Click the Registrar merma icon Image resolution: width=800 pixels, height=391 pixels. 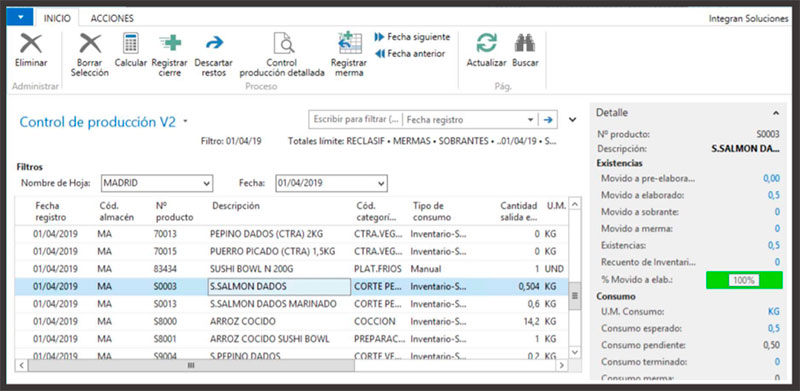click(x=349, y=43)
